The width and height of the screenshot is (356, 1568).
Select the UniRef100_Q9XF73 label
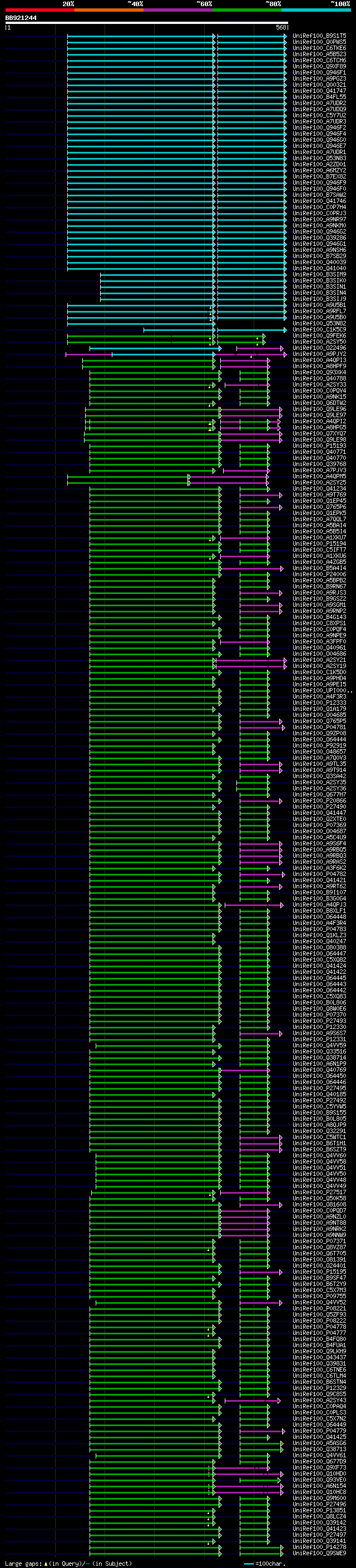click(319, 1467)
